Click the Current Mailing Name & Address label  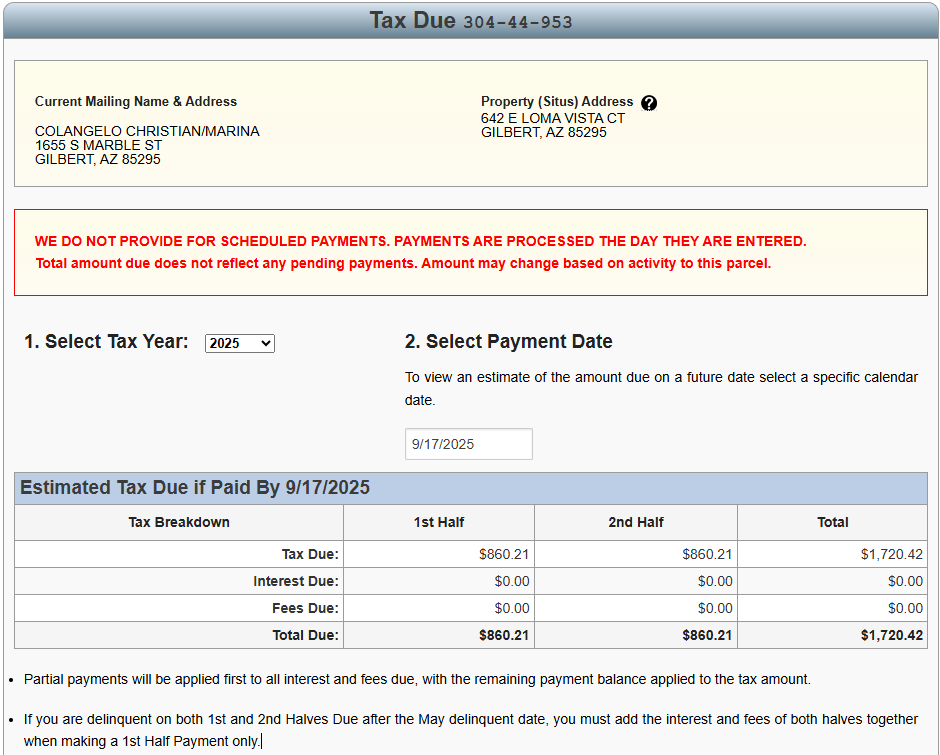(x=136, y=101)
